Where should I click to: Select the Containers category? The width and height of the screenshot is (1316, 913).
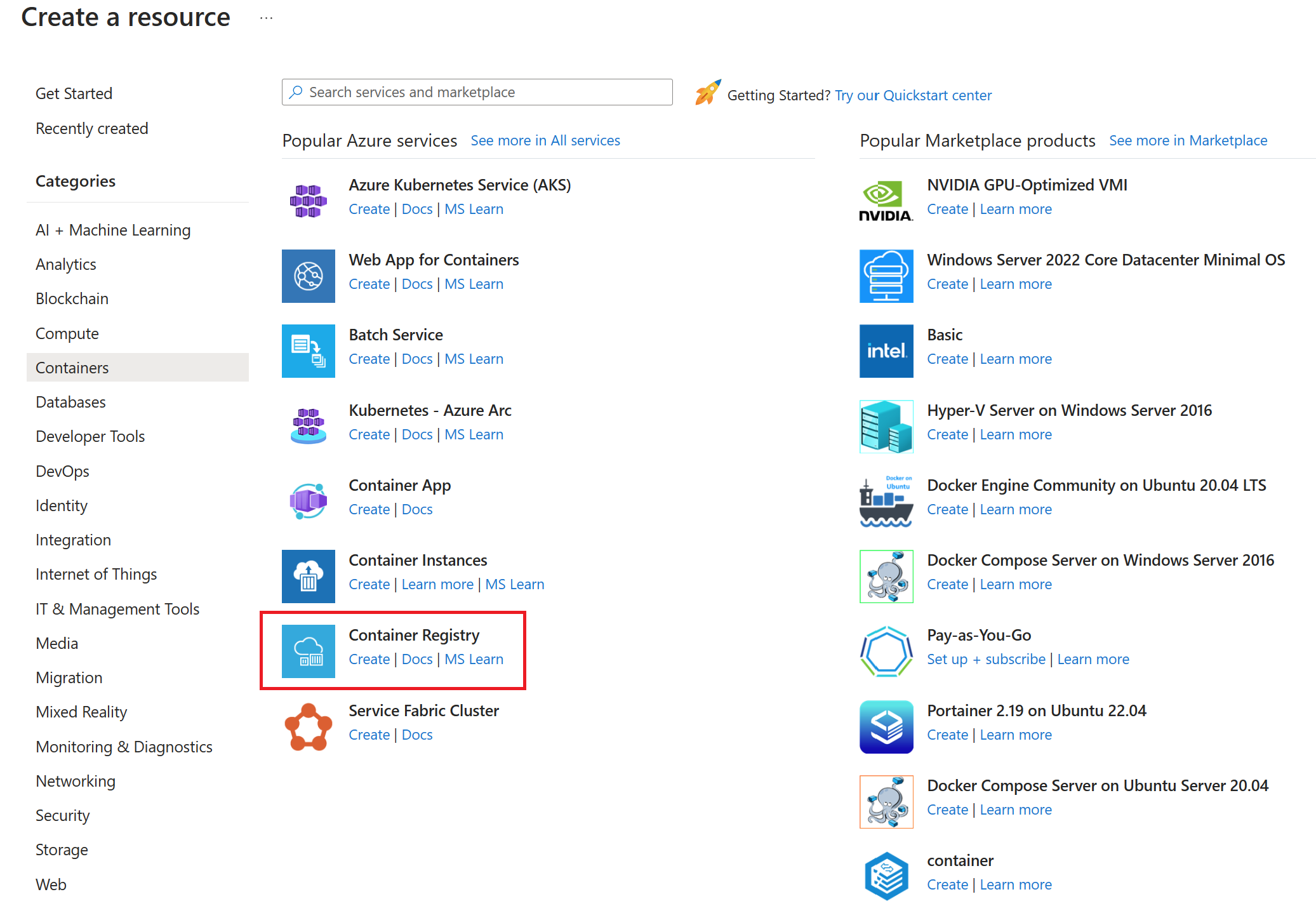pos(71,367)
